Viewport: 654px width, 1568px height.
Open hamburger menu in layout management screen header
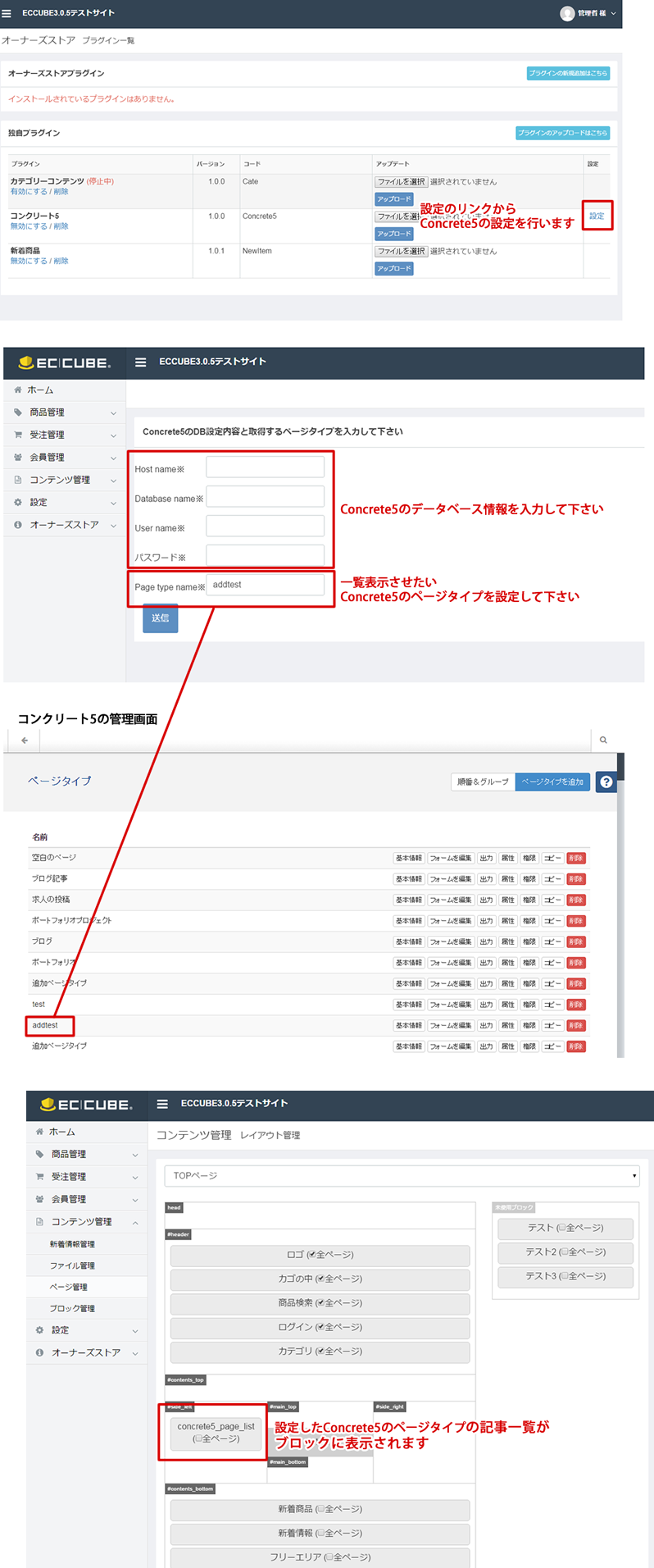[x=162, y=1104]
